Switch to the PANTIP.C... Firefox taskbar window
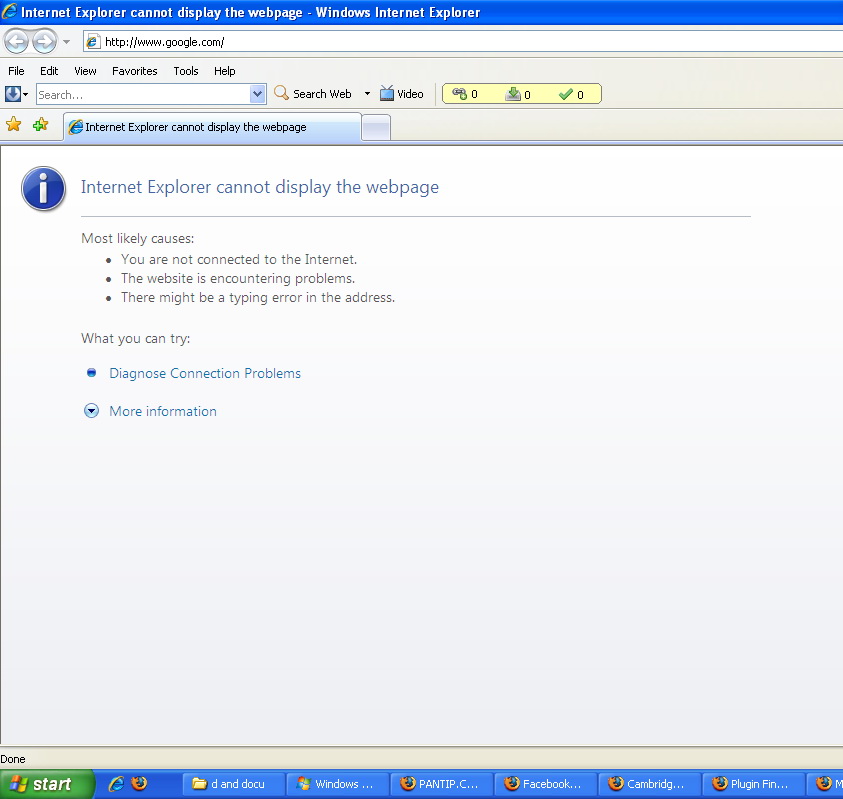843x799 pixels. click(x=441, y=784)
